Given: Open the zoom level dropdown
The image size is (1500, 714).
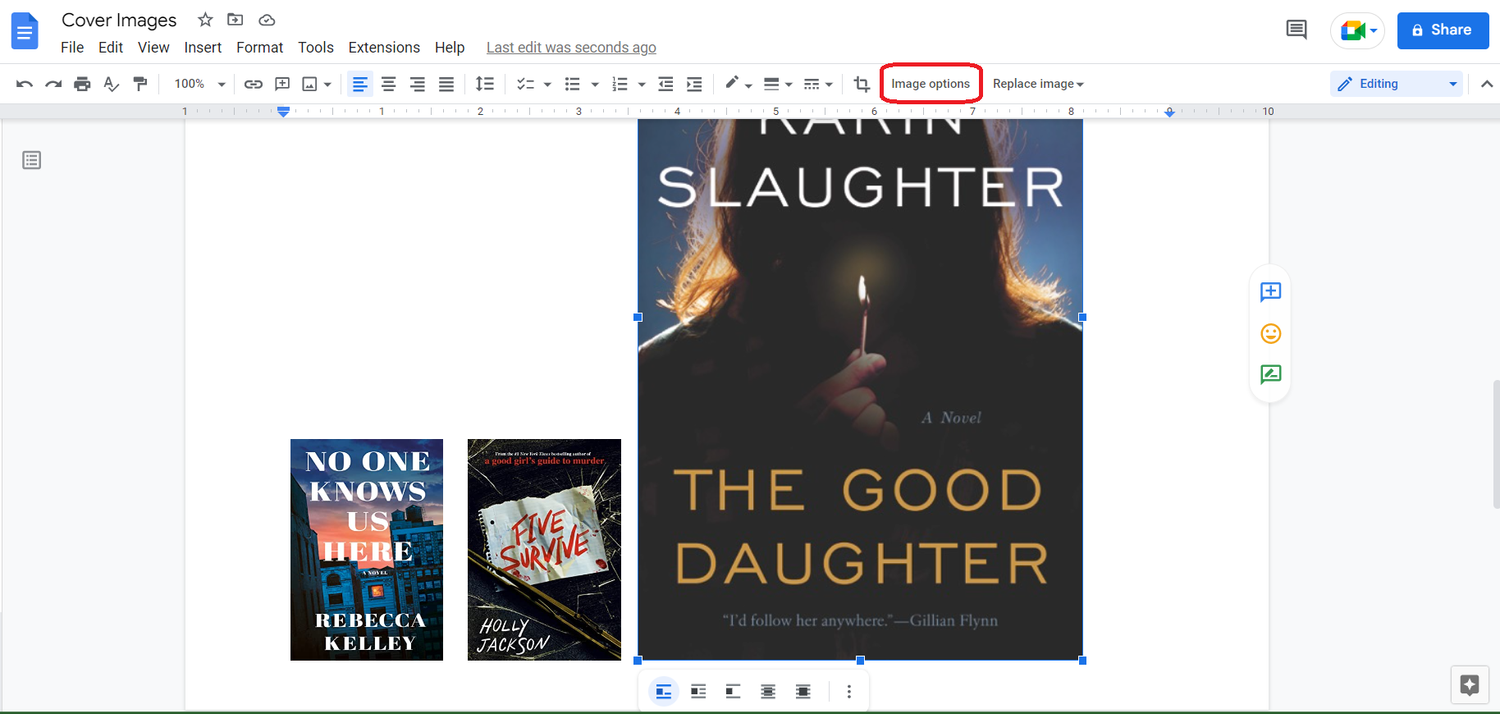Looking at the screenshot, I should click(x=198, y=84).
